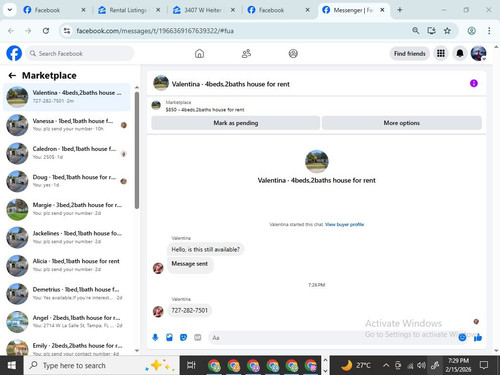This screenshot has height=375, width=500.
Task: Click the install app icon in address bar
Action: [x=432, y=31]
